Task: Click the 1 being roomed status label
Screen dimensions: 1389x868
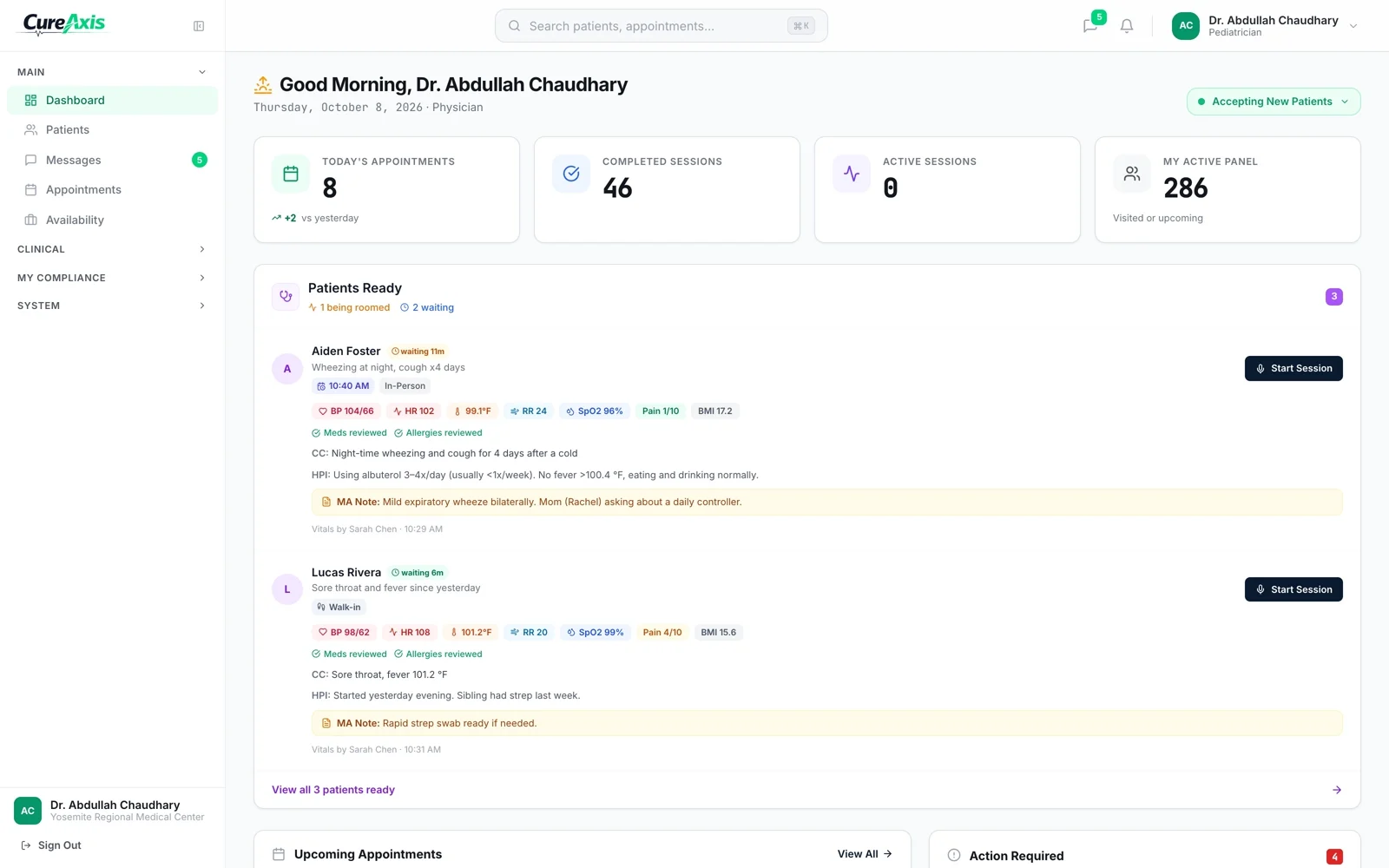Action: pos(349,307)
